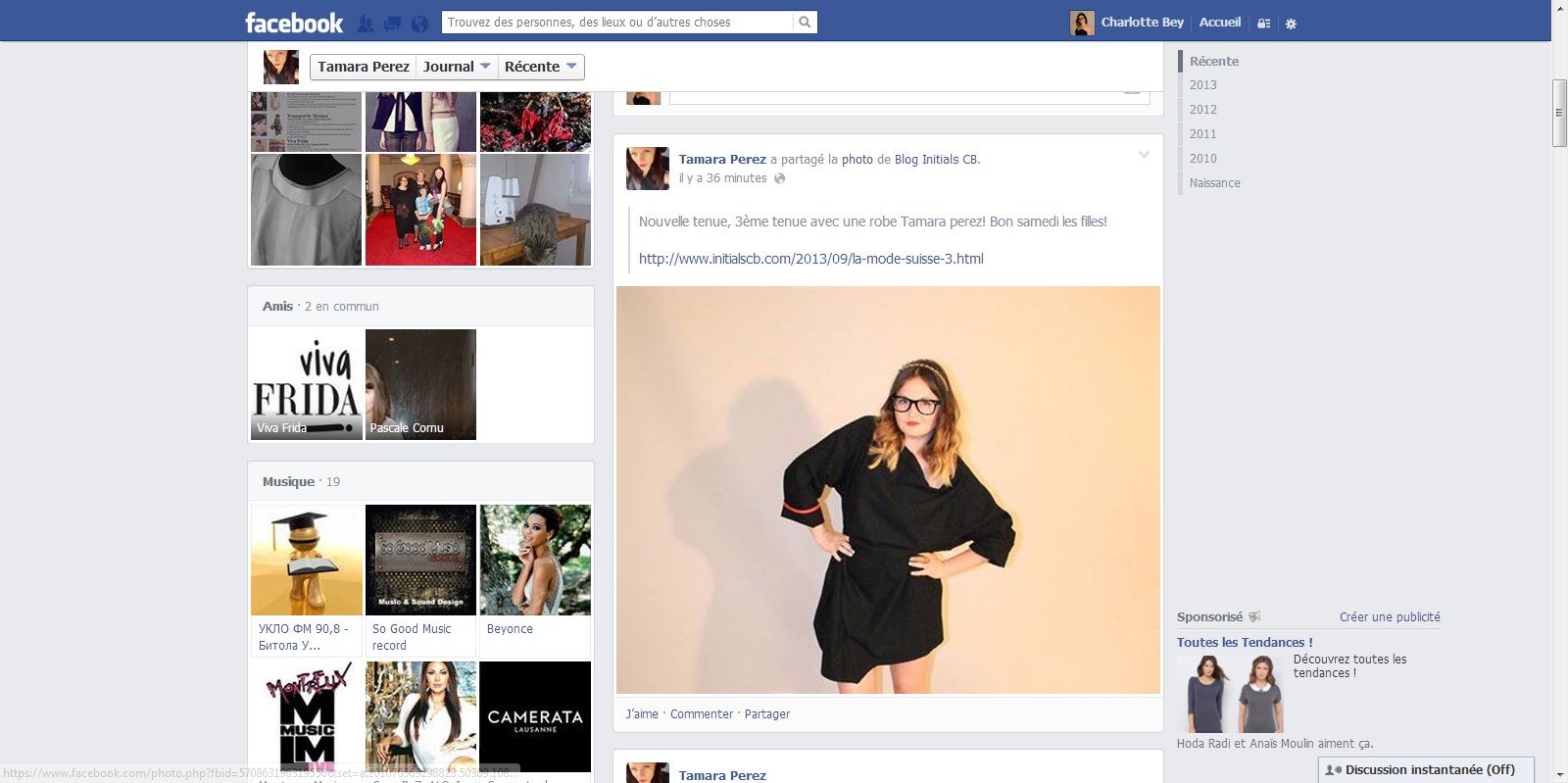Viewport: 1568px width, 783px height.
Task: Jump to 2013 in timeline
Action: tap(1203, 85)
